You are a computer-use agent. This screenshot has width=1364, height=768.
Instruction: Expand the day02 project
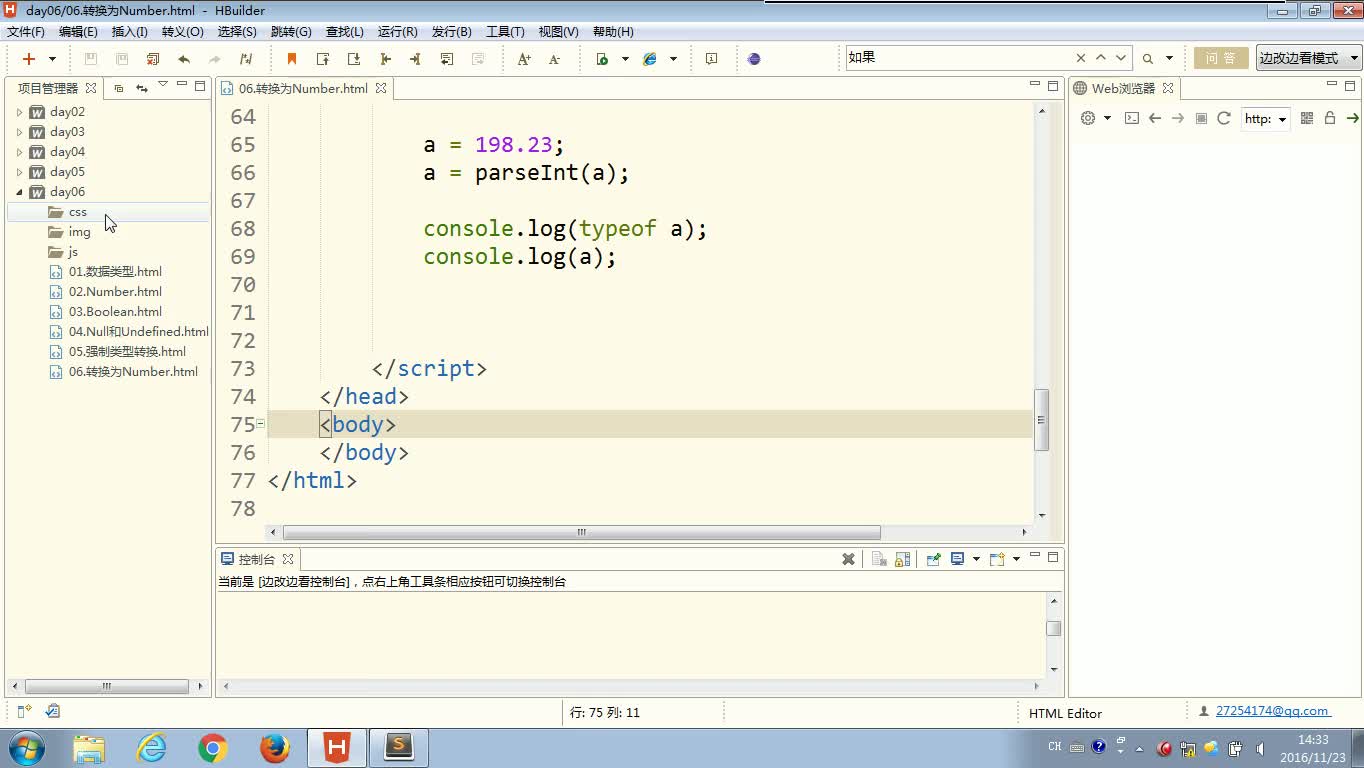tap(19, 112)
